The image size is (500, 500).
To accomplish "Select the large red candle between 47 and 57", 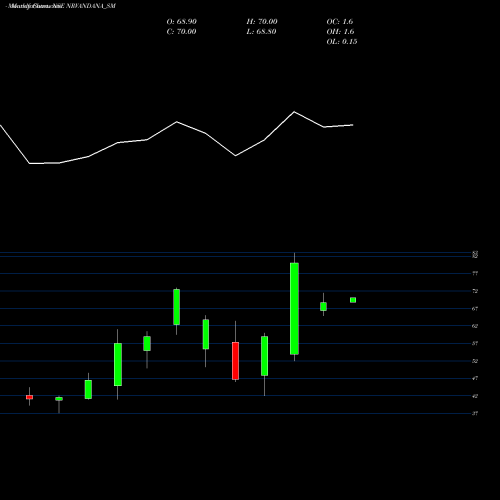I will [x=235, y=361].
